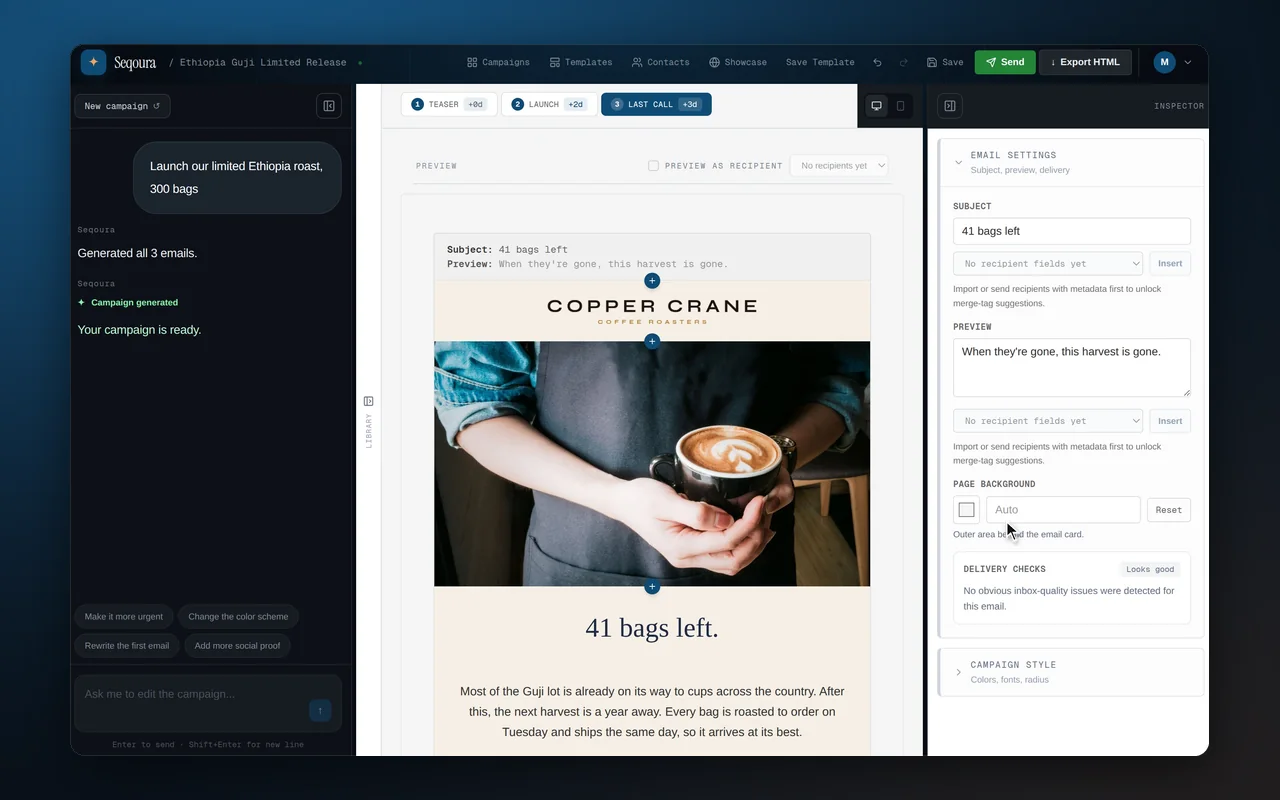Switch to the Launch email tab
1280x800 pixels.
(x=549, y=104)
